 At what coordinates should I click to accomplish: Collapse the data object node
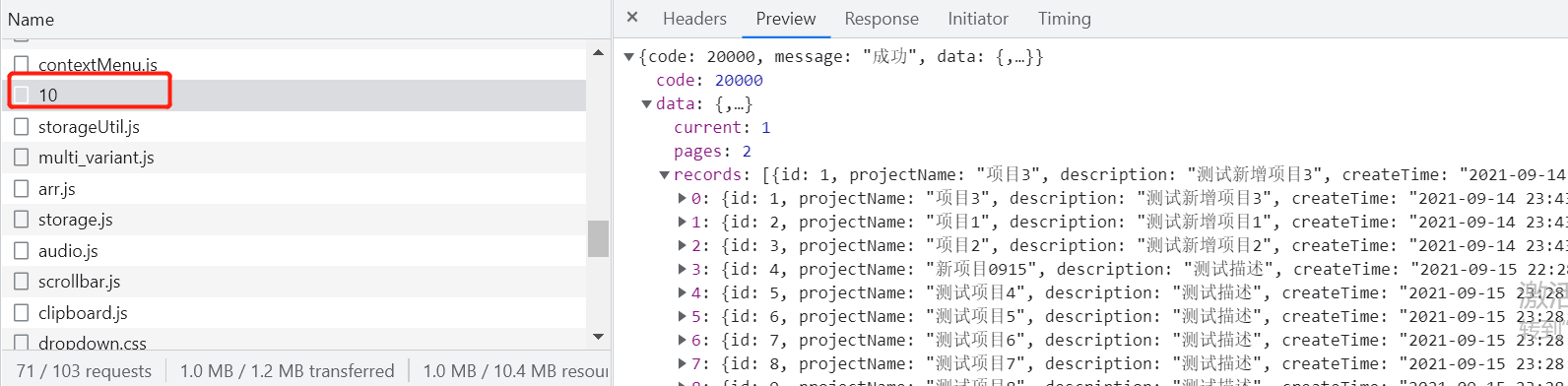coord(646,104)
